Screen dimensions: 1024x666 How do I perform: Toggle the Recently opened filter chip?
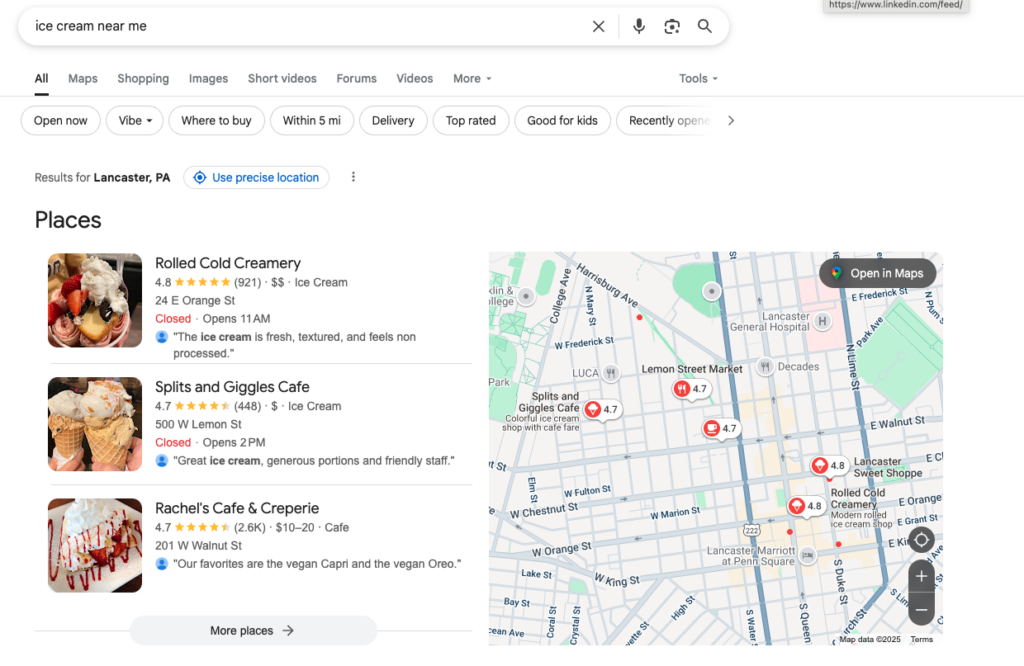pyautogui.click(x=667, y=121)
